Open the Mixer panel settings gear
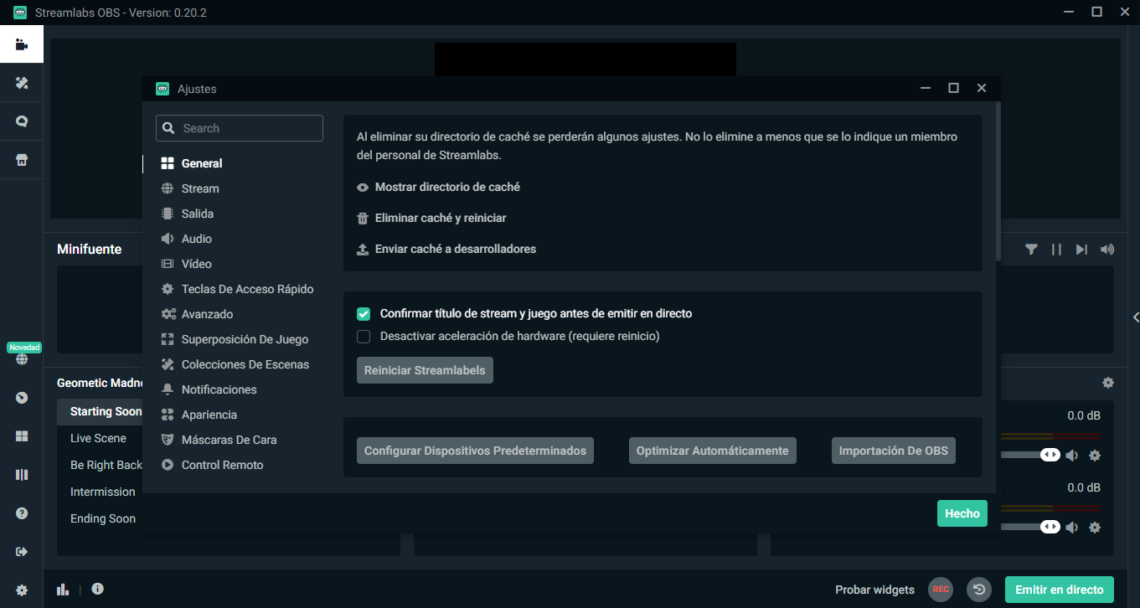Image resolution: width=1140 pixels, height=608 pixels. [1108, 382]
